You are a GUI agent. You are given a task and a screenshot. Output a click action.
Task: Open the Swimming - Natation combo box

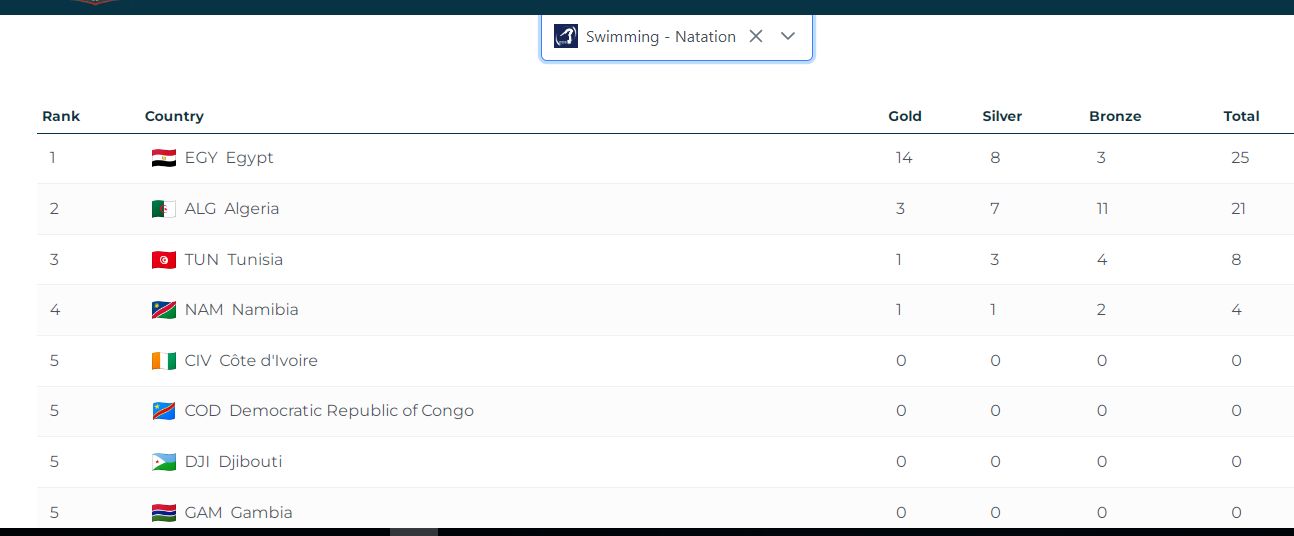(x=660, y=37)
